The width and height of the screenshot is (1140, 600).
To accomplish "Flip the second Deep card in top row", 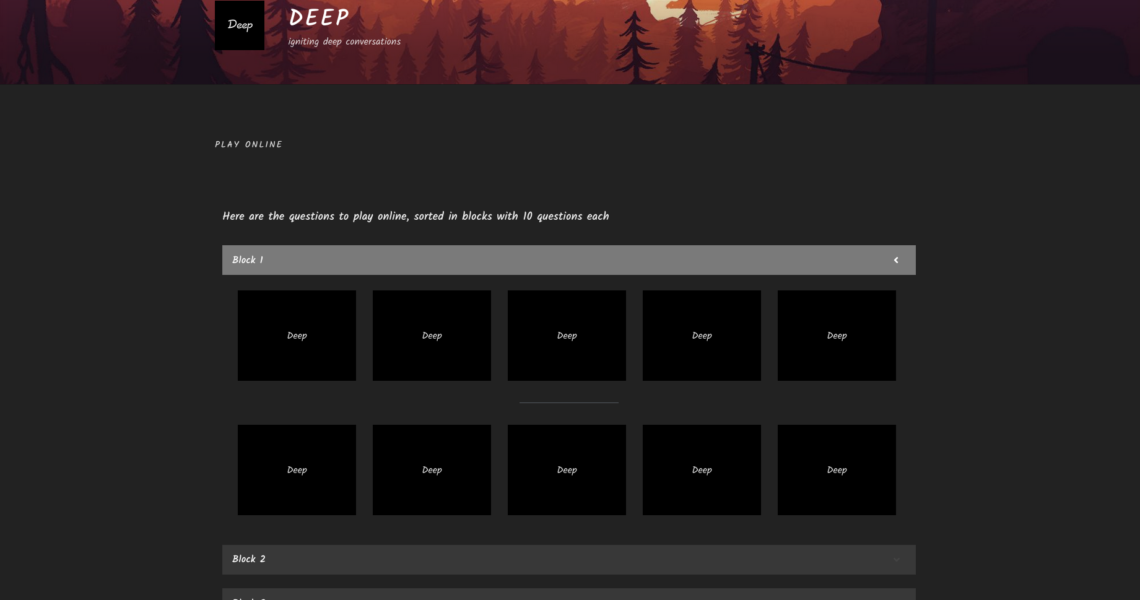I will 432,335.
